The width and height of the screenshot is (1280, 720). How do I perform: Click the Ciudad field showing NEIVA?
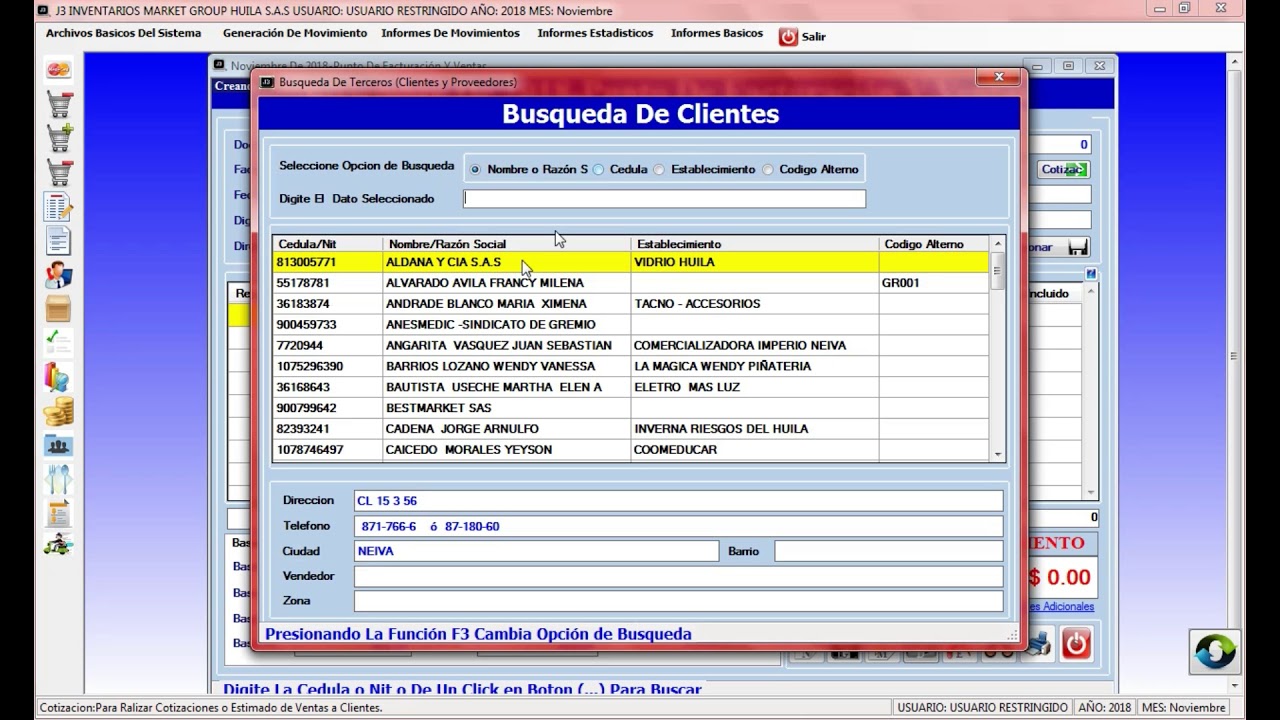[x=536, y=551]
